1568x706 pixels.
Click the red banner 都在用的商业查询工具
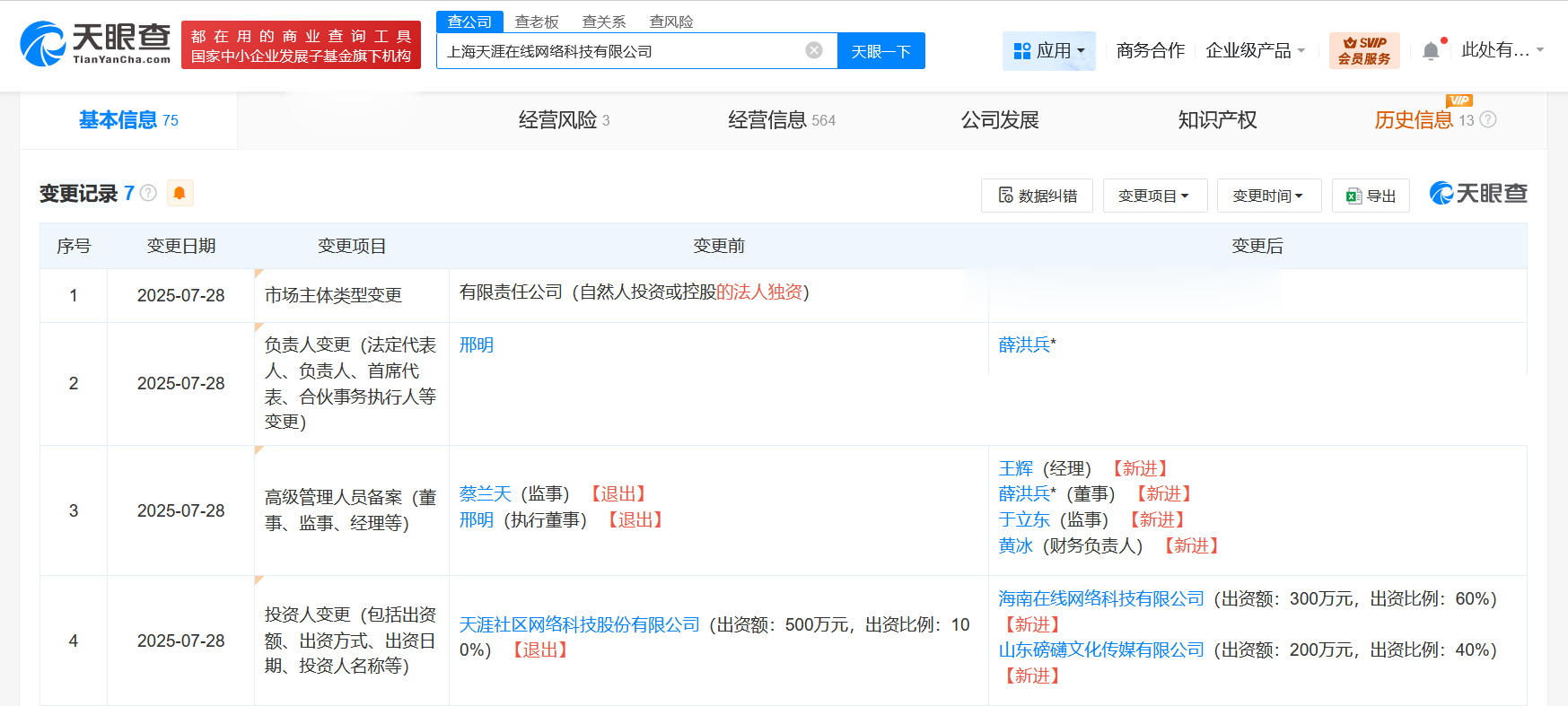(x=301, y=45)
